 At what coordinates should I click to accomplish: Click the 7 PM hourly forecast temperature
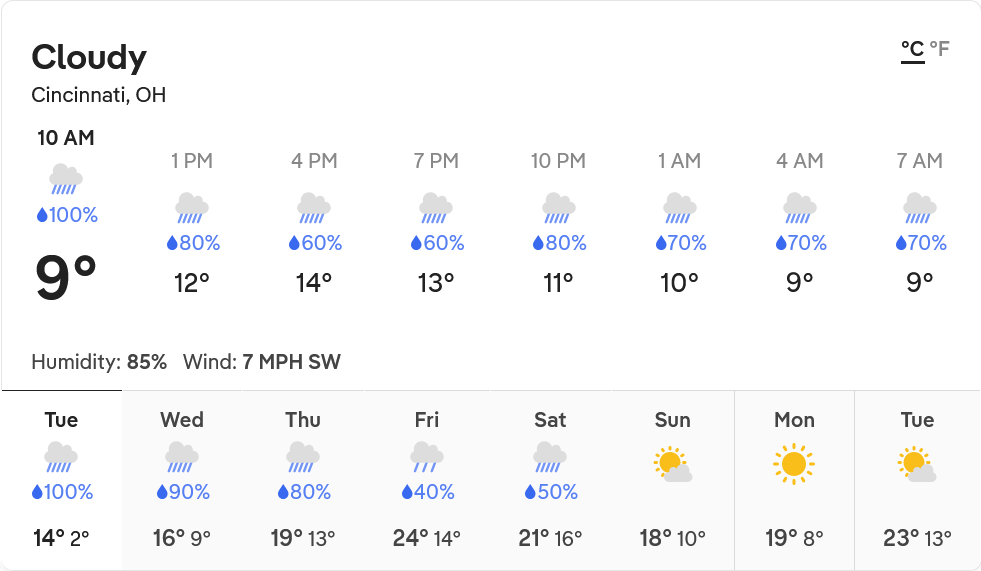436,283
